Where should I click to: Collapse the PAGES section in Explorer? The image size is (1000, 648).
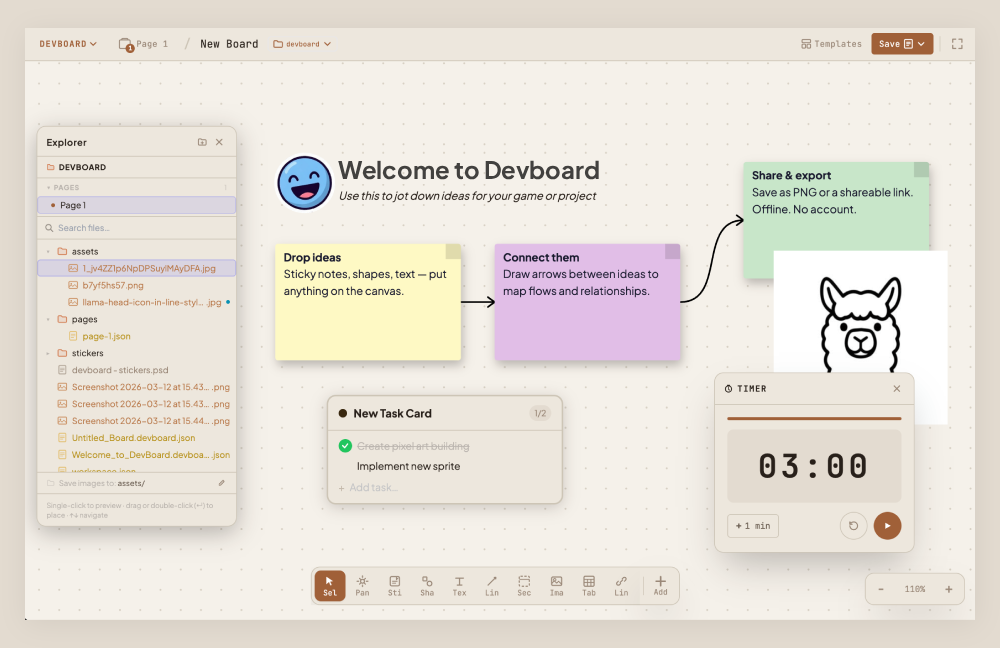[47, 186]
